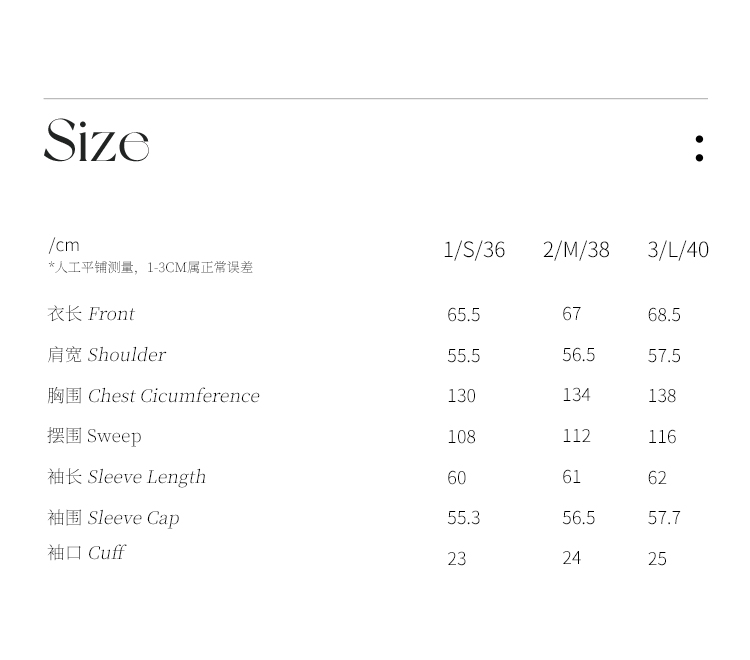Image resolution: width=750 pixels, height=660 pixels.
Task: Click the two-dot icon beside the Size heading
Action: coord(699,148)
